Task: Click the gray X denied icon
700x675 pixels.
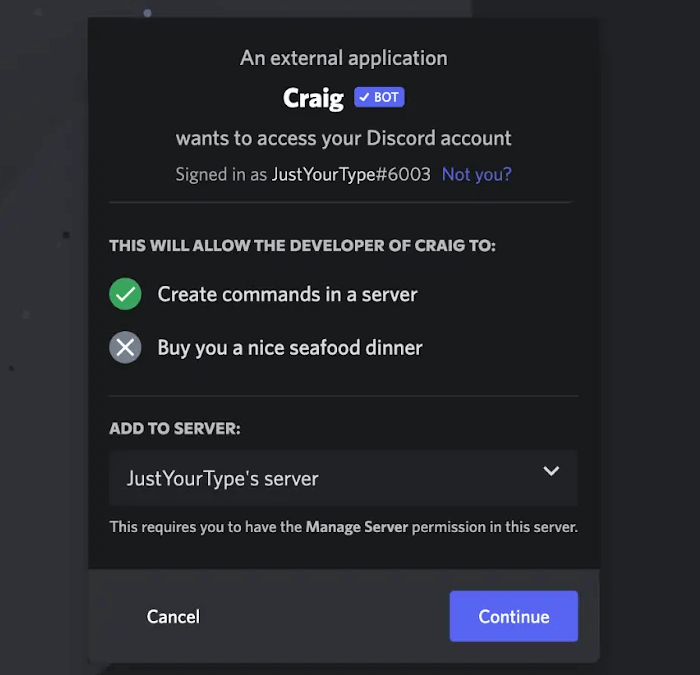Action: click(x=125, y=348)
